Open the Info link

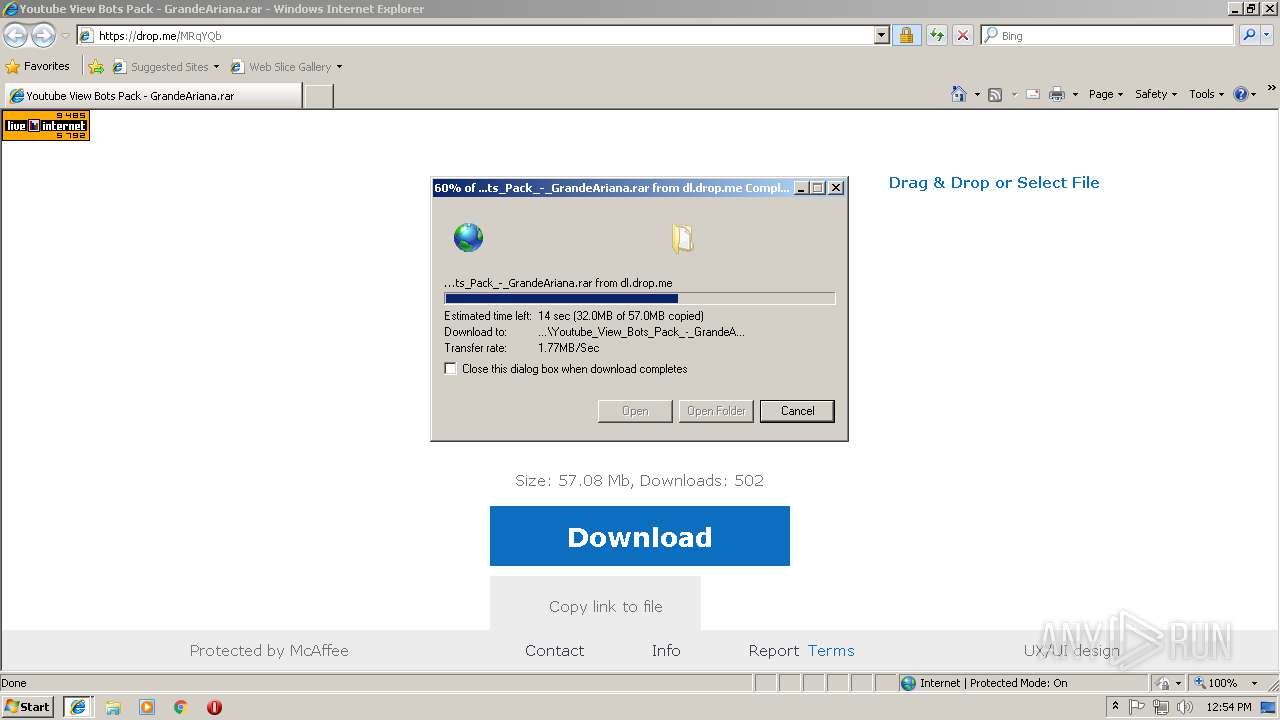666,650
